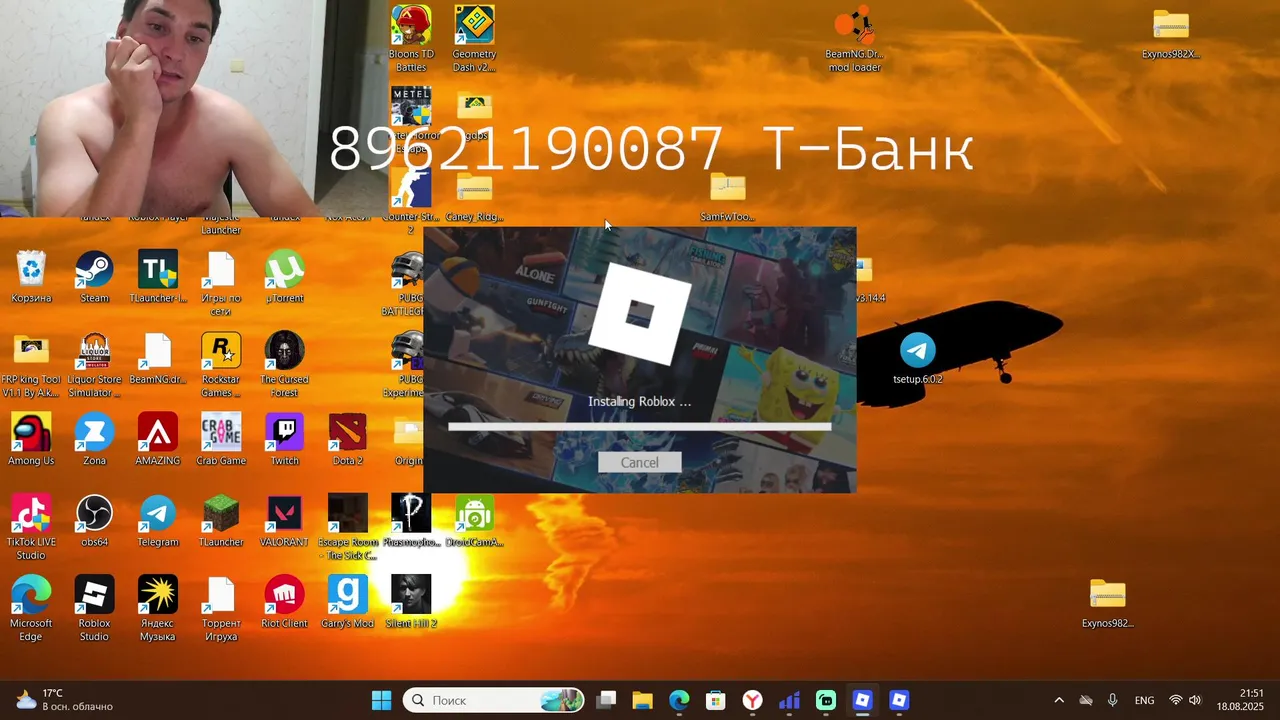Open Bloons TD Battles shortcut
1280x720 pixels.
411,39
